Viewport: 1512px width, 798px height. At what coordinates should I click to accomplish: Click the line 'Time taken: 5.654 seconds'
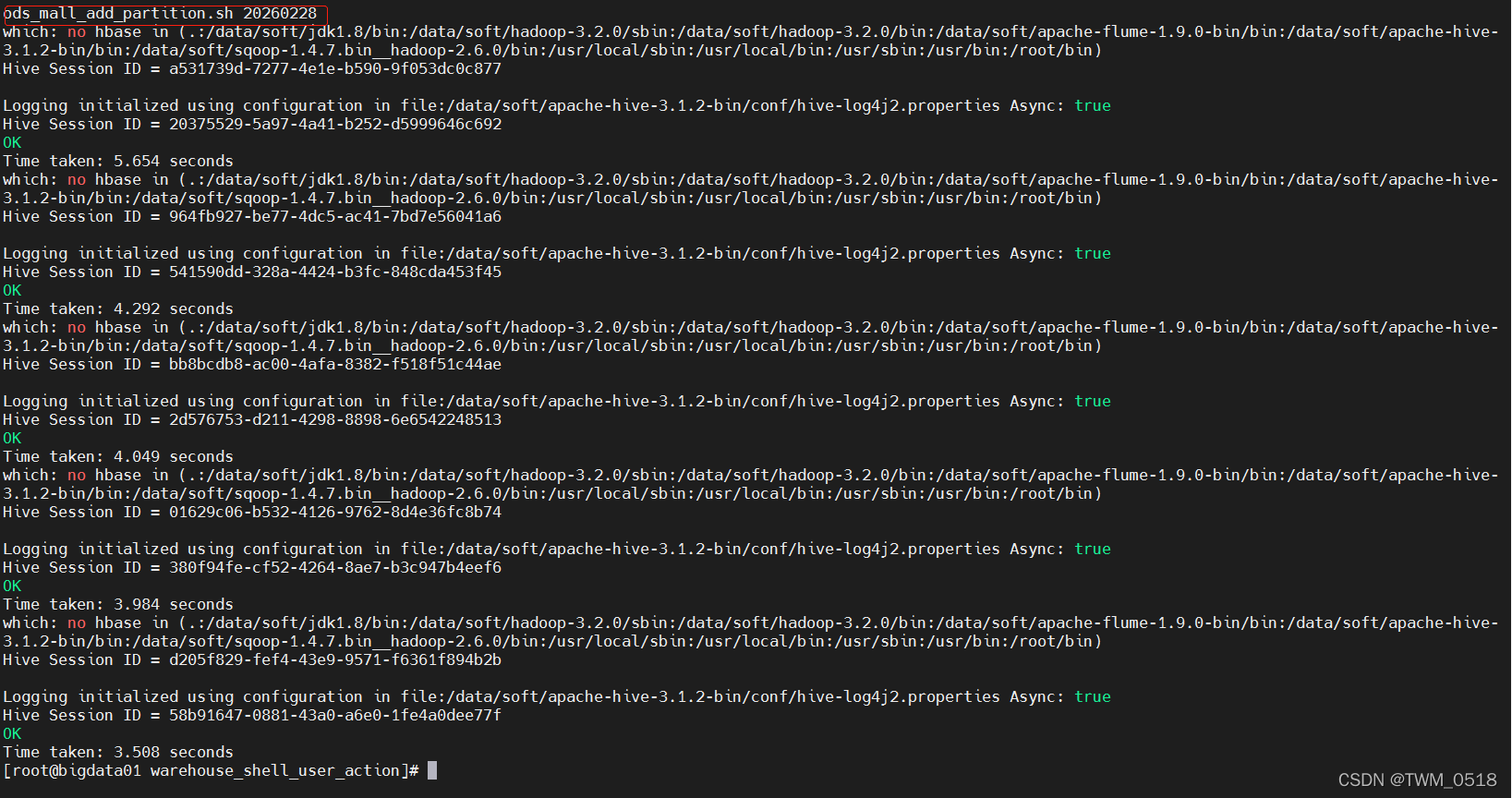(118, 162)
